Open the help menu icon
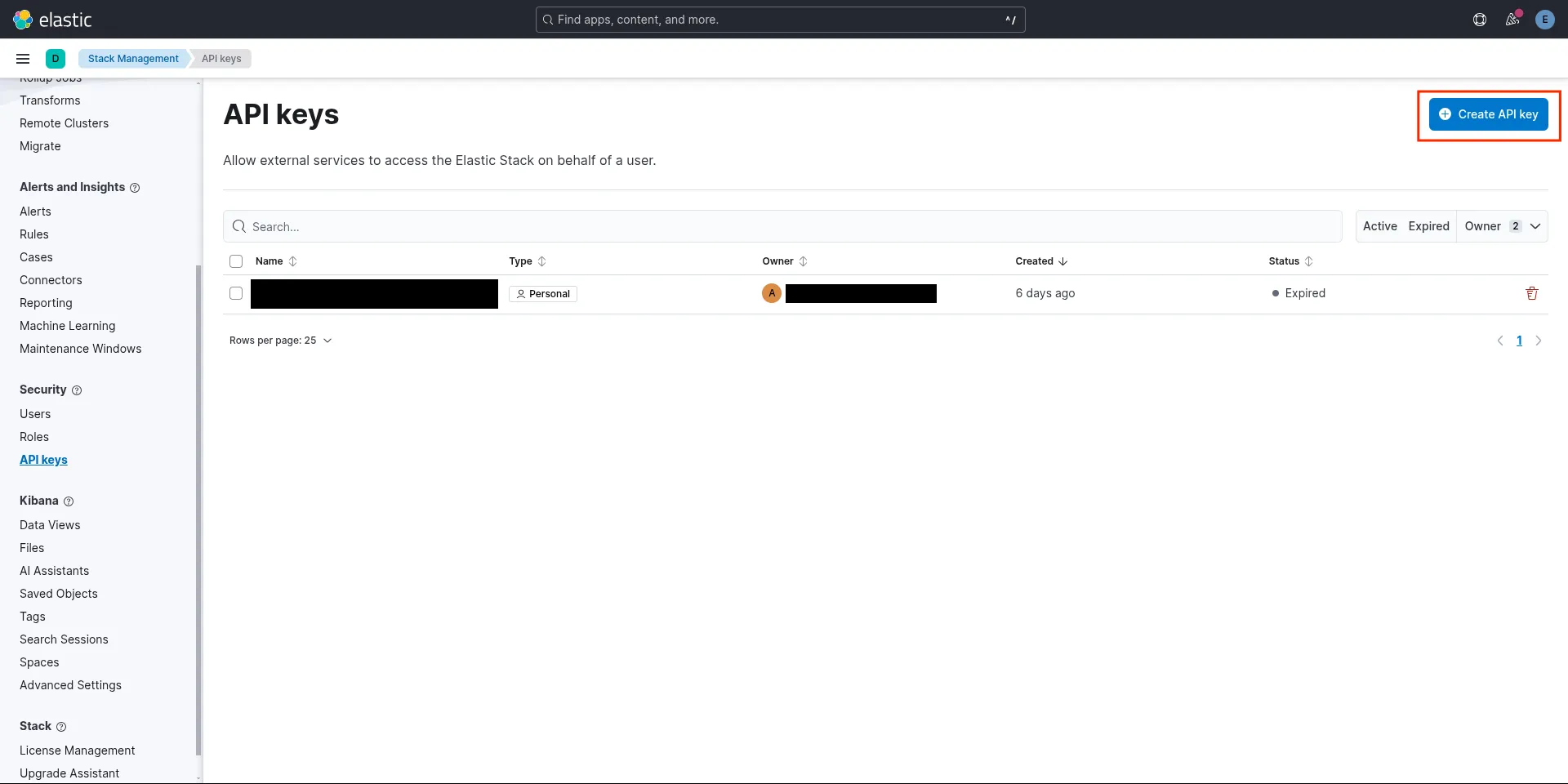 point(1479,20)
